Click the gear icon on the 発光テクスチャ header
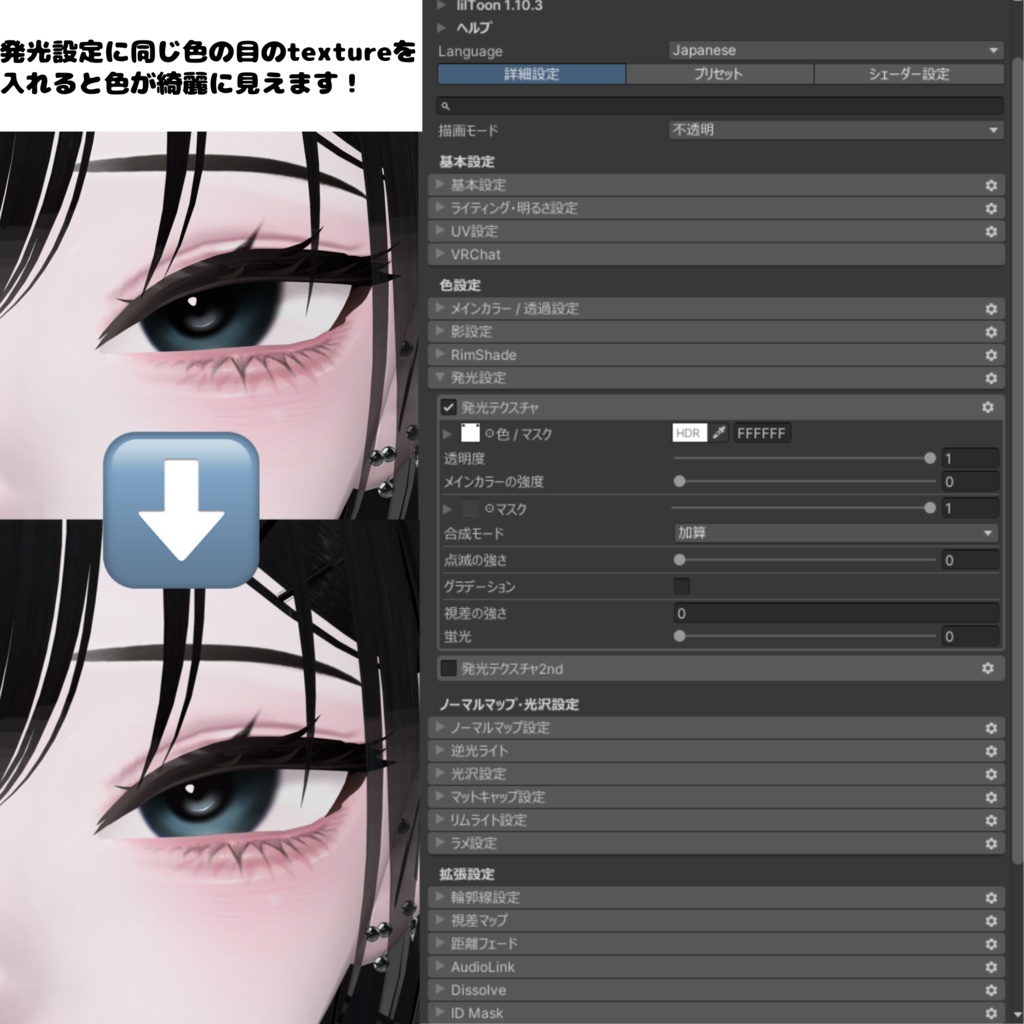Screen dimensions: 1024x1024 (987, 406)
